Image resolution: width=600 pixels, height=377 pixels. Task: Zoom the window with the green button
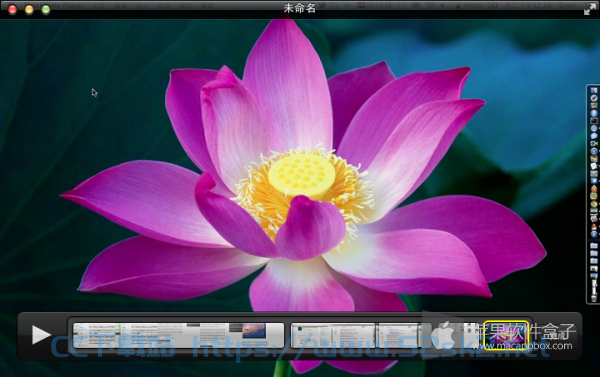46,10
